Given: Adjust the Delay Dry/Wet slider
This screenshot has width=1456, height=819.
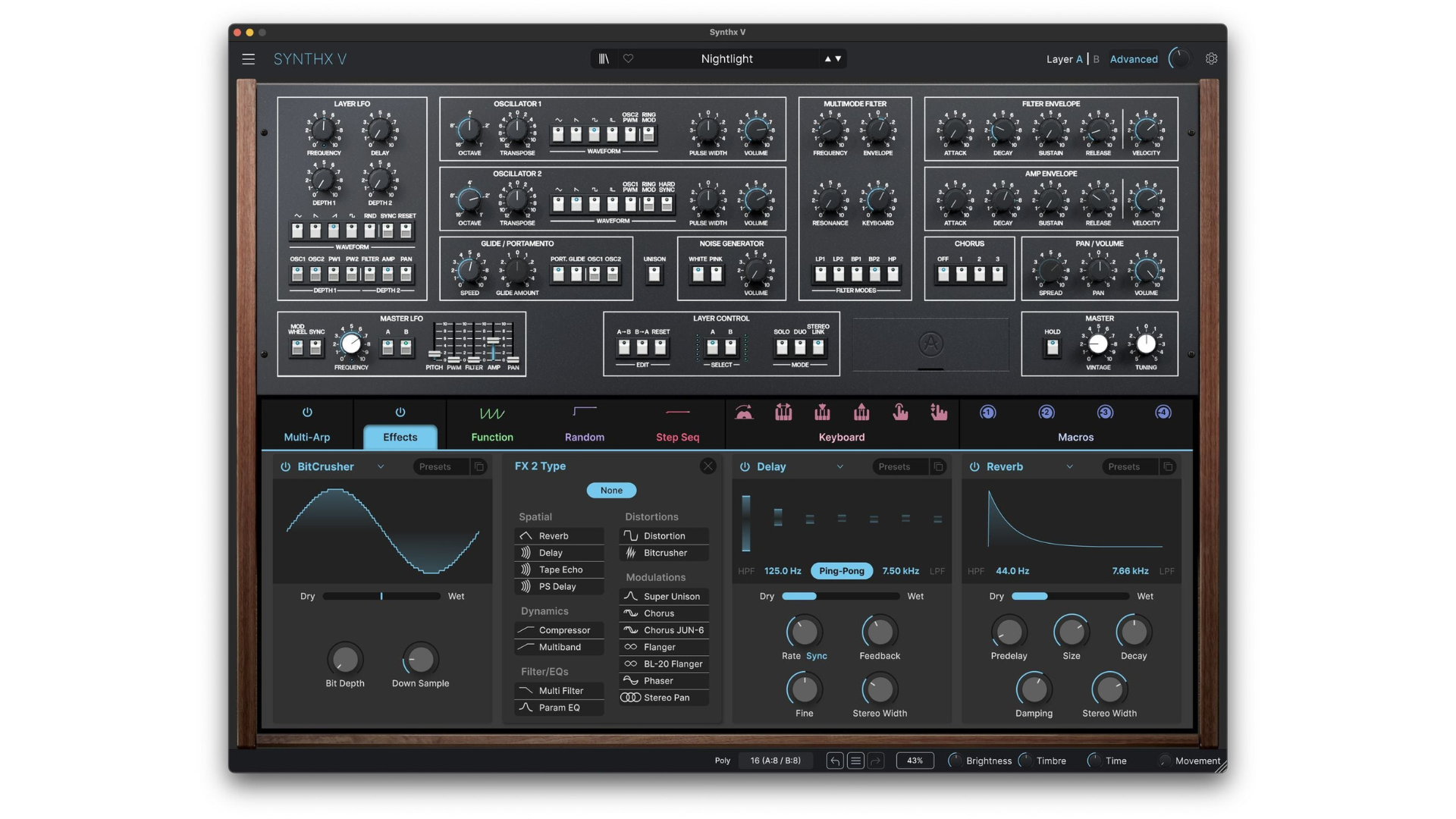Looking at the screenshot, I should (841, 597).
